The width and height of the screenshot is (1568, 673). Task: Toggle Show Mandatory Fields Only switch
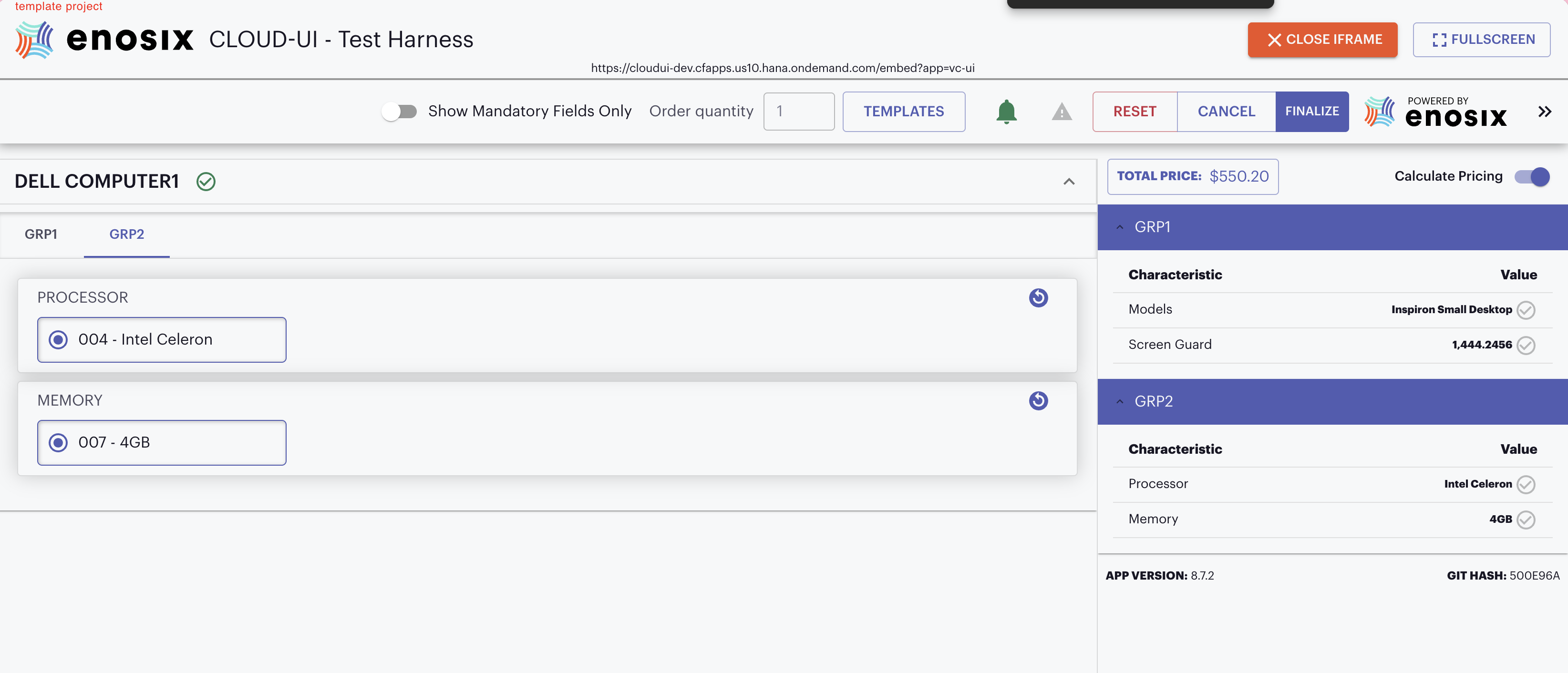[x=399, y=112]
